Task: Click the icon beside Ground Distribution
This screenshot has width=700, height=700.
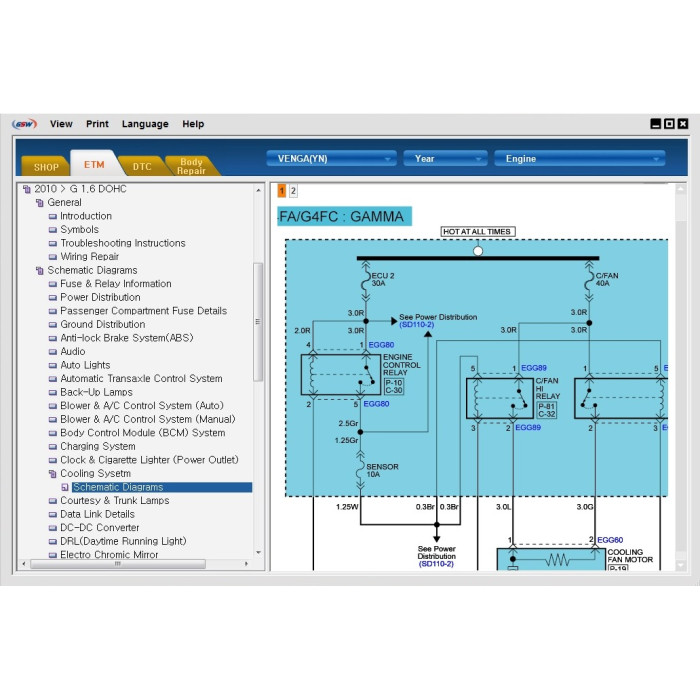Action: [53, 325]
